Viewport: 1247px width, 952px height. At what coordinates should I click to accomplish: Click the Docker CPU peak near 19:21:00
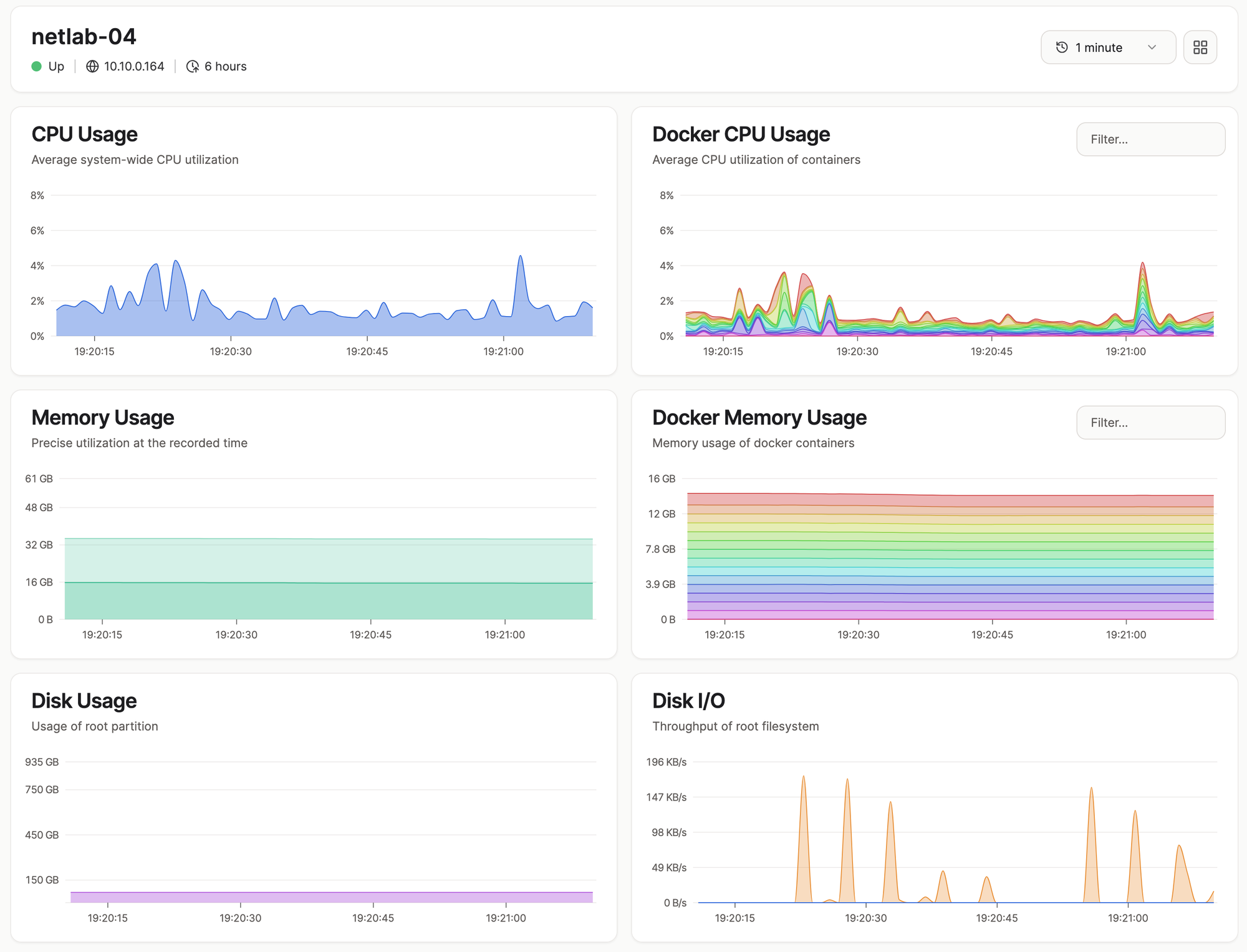click(1142, 264)
